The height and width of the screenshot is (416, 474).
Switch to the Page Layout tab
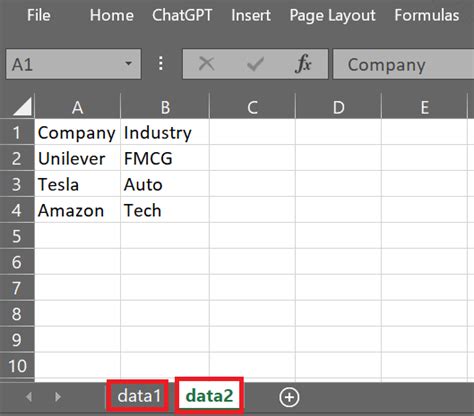pyautogui.click(x=332, y=16)
